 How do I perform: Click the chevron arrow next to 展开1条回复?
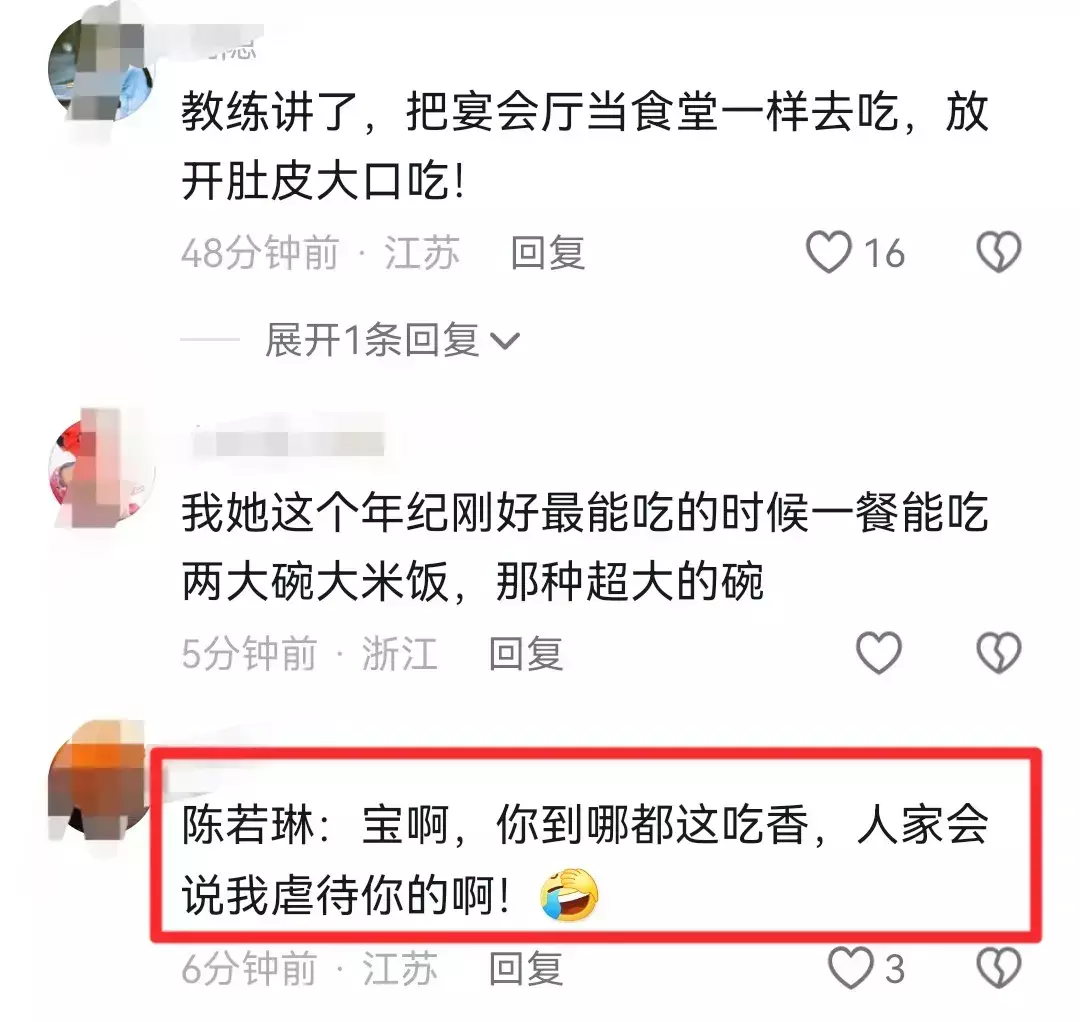coord(504,341)
